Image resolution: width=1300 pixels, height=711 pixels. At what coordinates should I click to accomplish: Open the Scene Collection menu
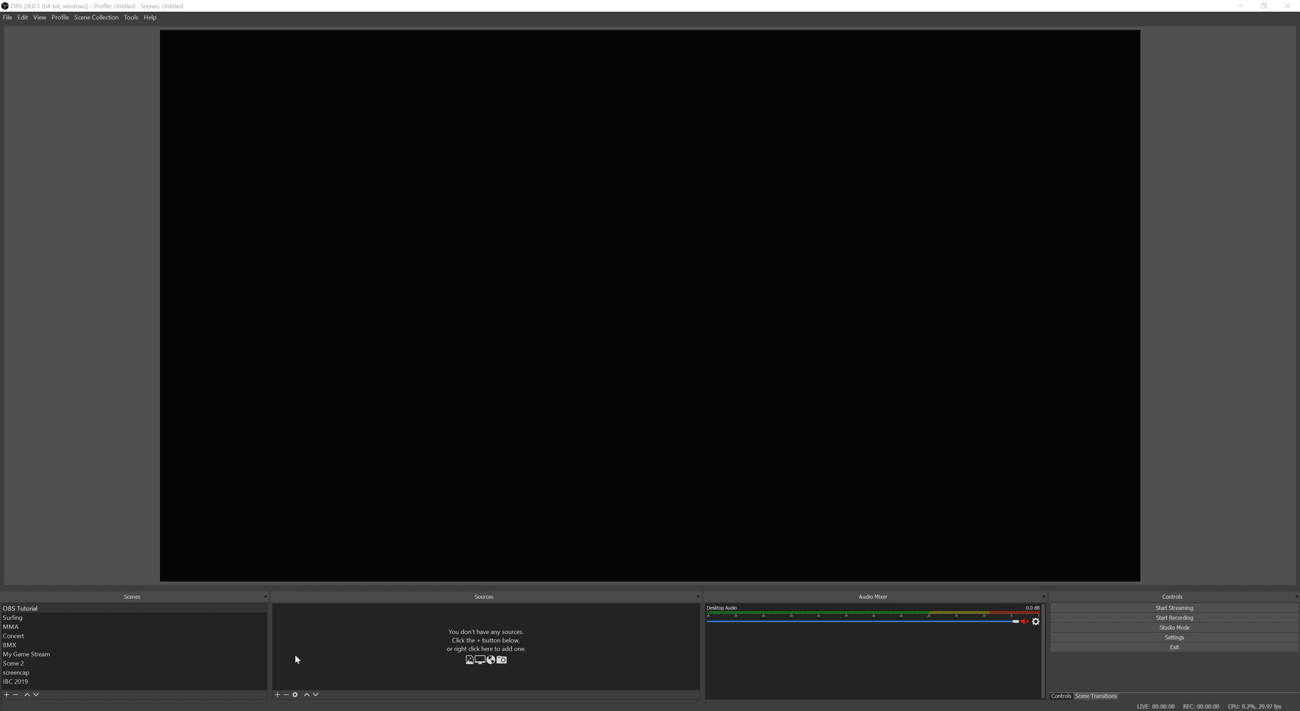click(x=96, y=17)
